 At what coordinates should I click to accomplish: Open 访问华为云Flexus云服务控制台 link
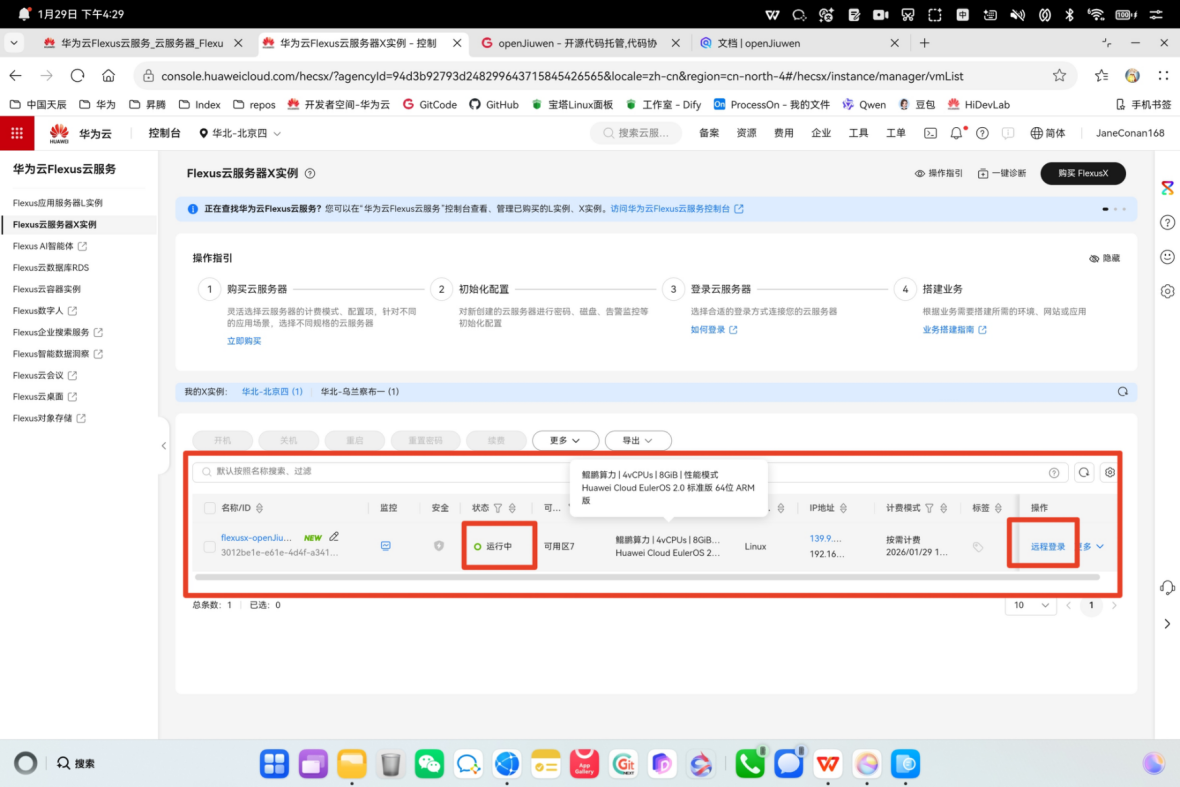pos(677,208)
